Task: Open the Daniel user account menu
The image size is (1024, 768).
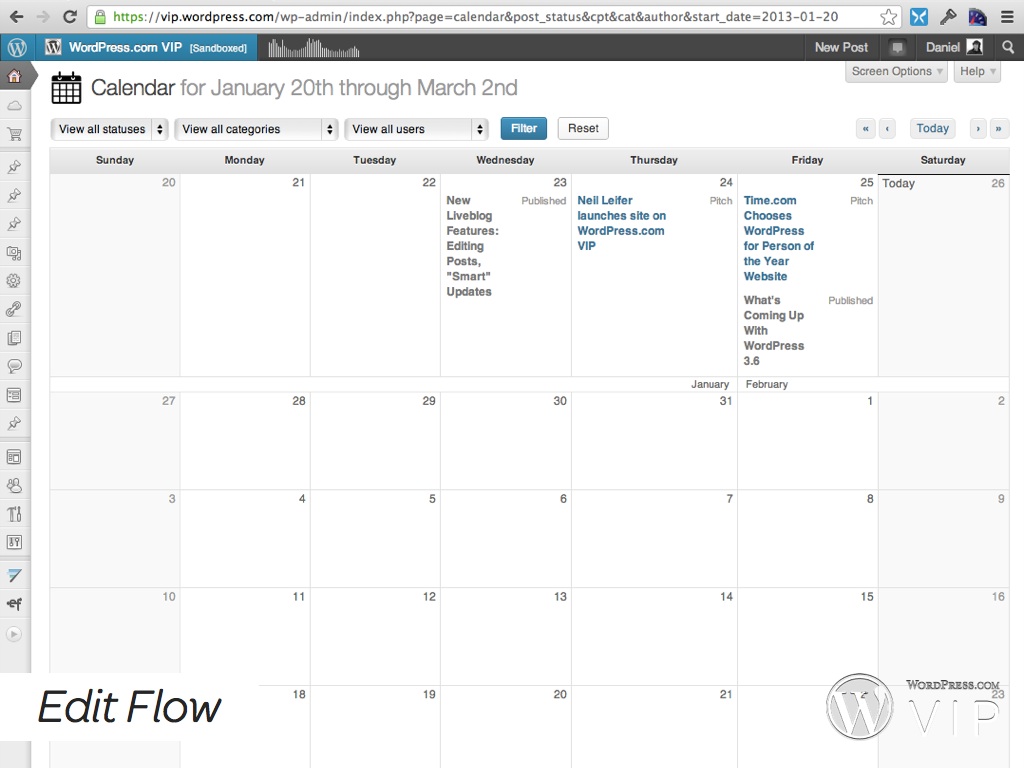Action: click(x=954, y=47)
